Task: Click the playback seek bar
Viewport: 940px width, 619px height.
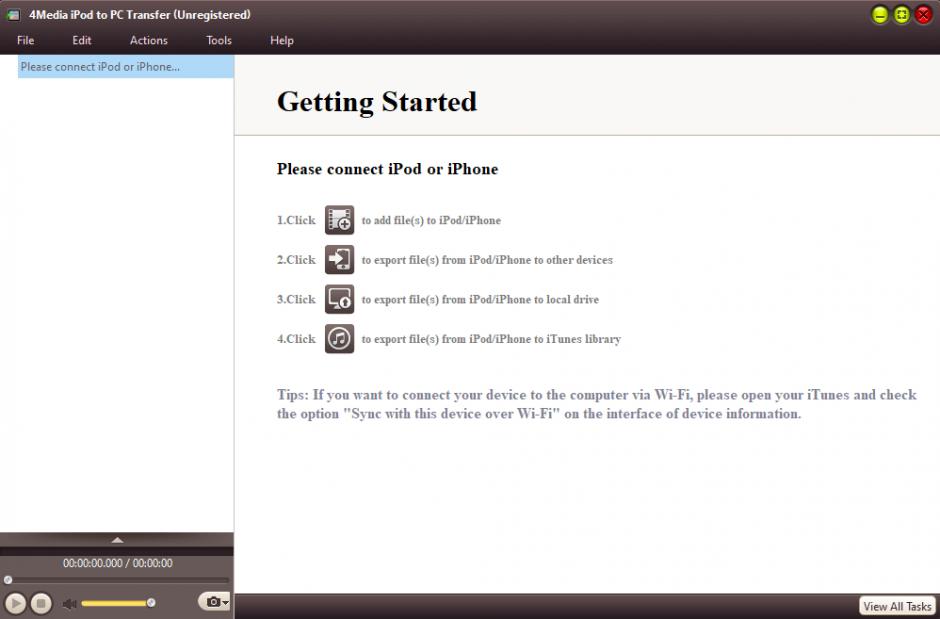Action: point(117,580)
